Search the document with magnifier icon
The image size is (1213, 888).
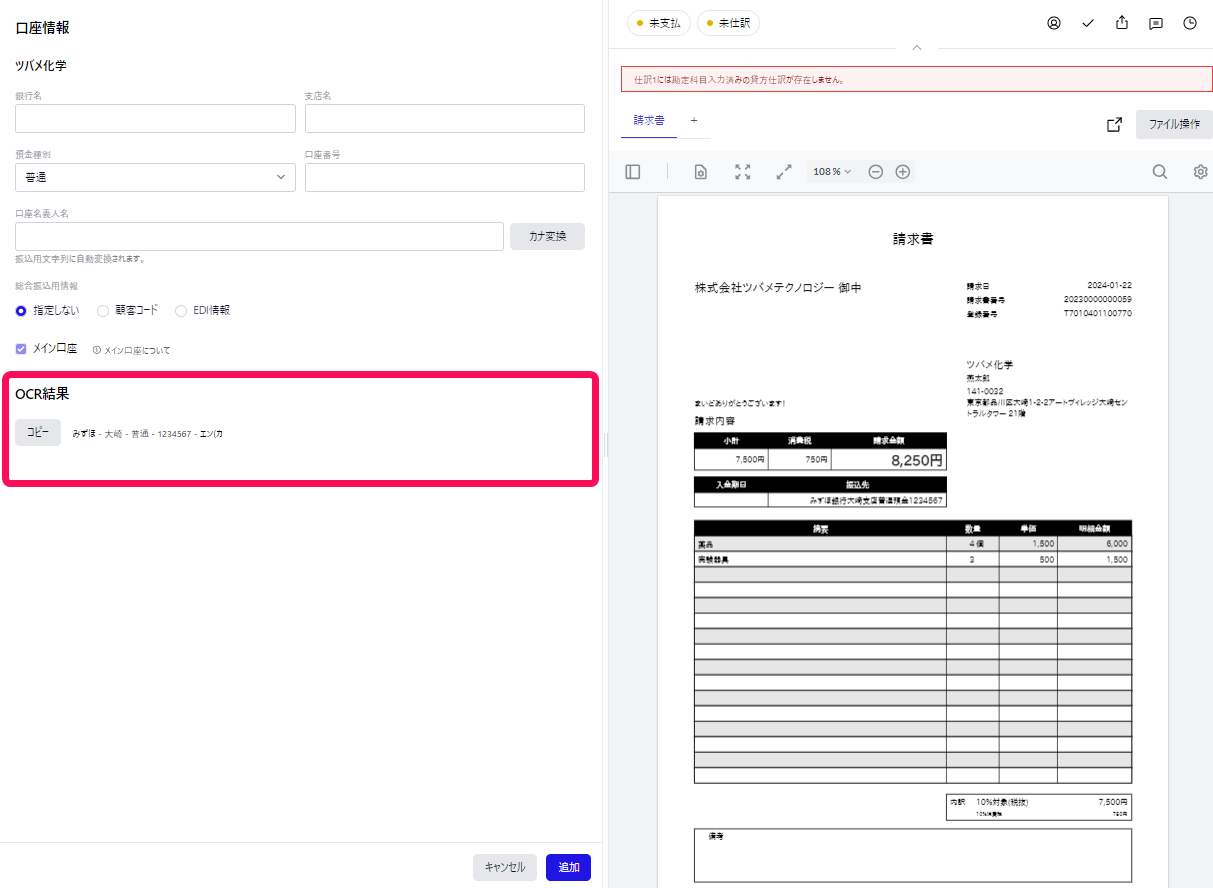tap(1160, 172)
